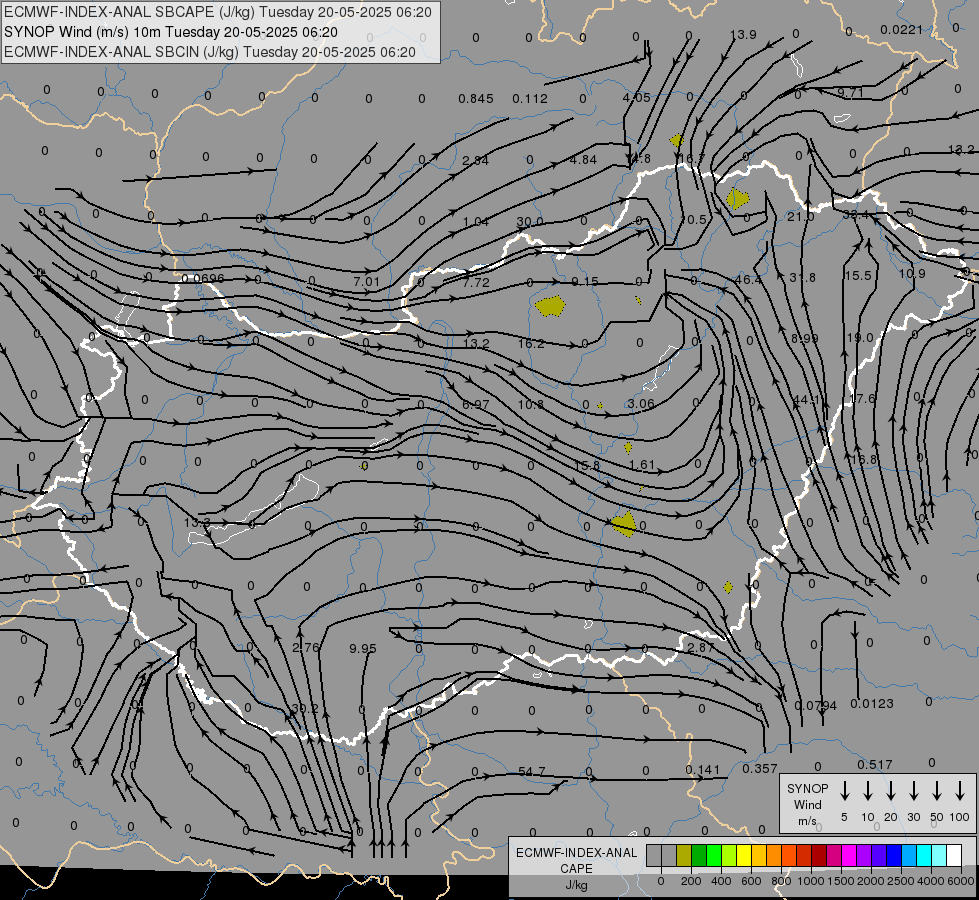Click the 44.1 CAPE value
This screenshot has width=979, height=900.
tap(806, 399)
